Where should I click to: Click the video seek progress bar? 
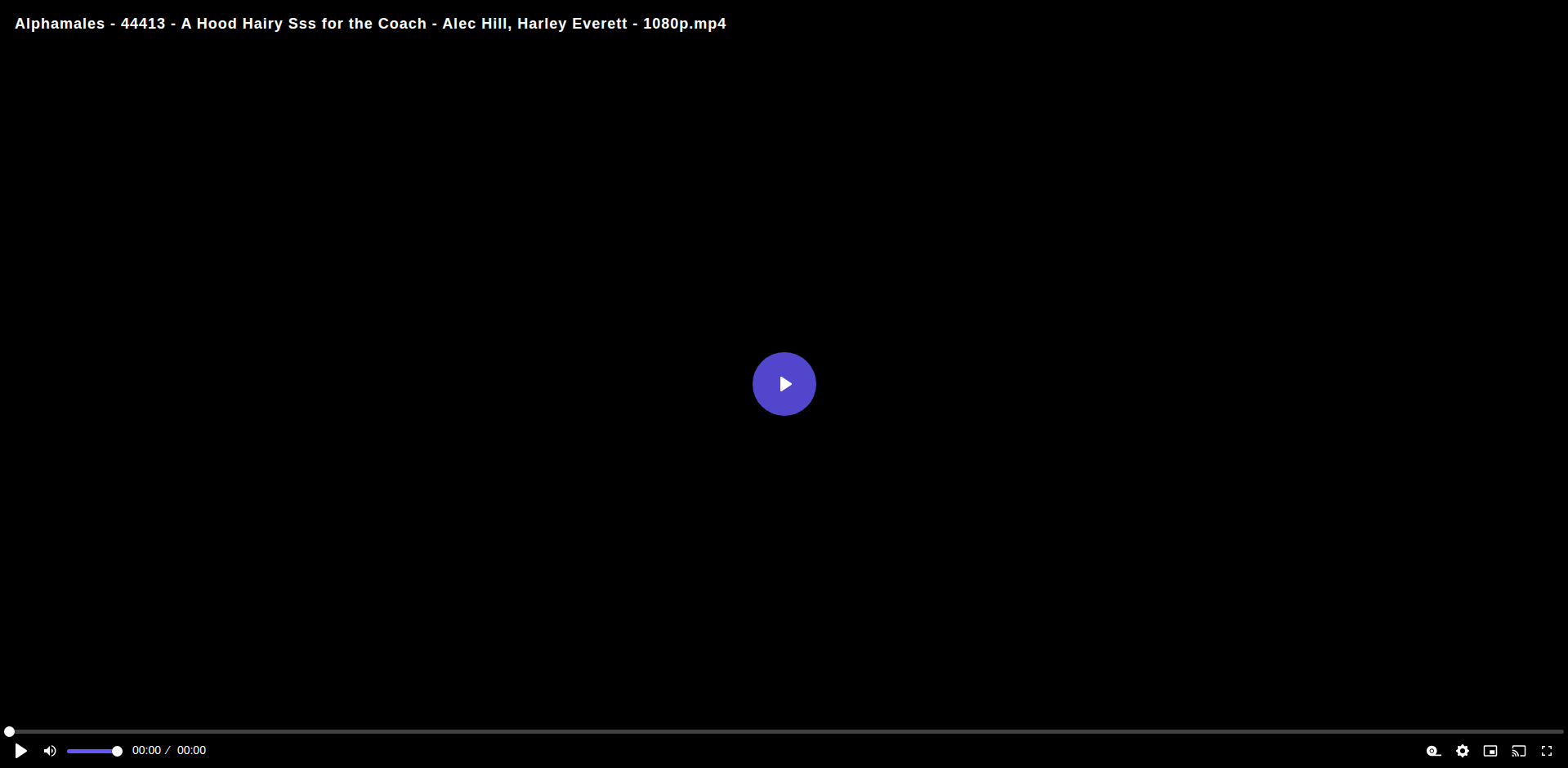pos(784,731)
